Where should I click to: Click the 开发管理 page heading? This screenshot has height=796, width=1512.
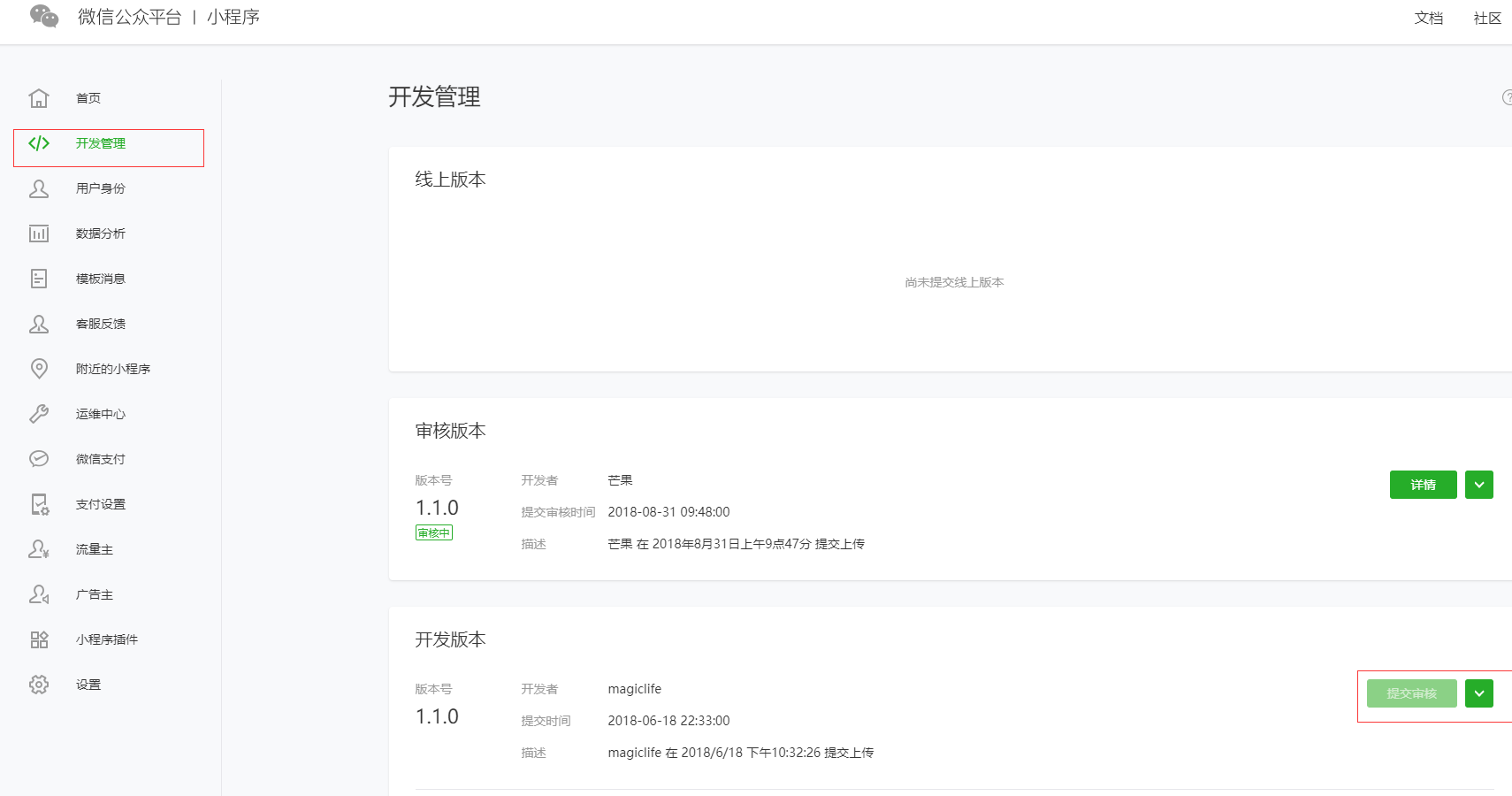tap(434, 96)
